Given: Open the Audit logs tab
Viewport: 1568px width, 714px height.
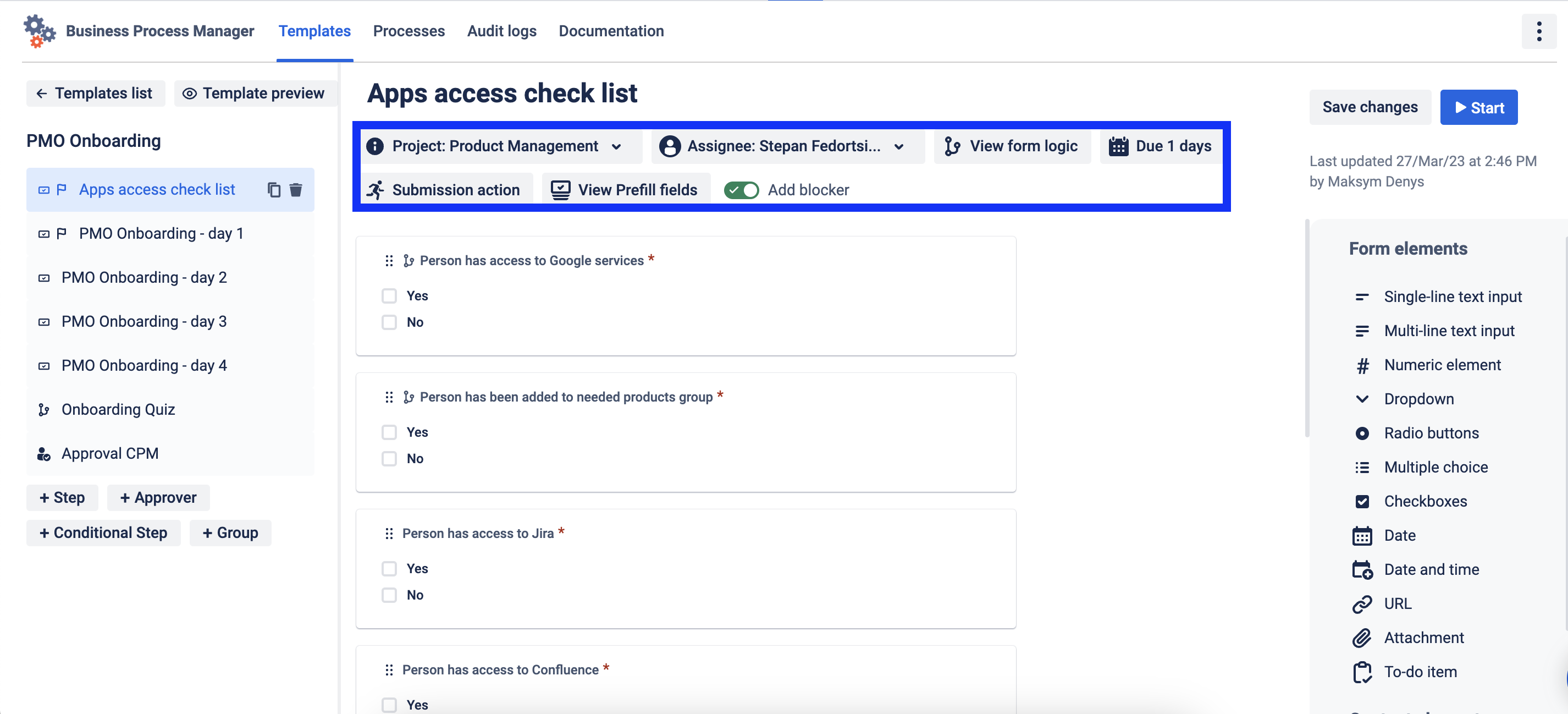Looking at the screenshot, I should coord(501,31).
